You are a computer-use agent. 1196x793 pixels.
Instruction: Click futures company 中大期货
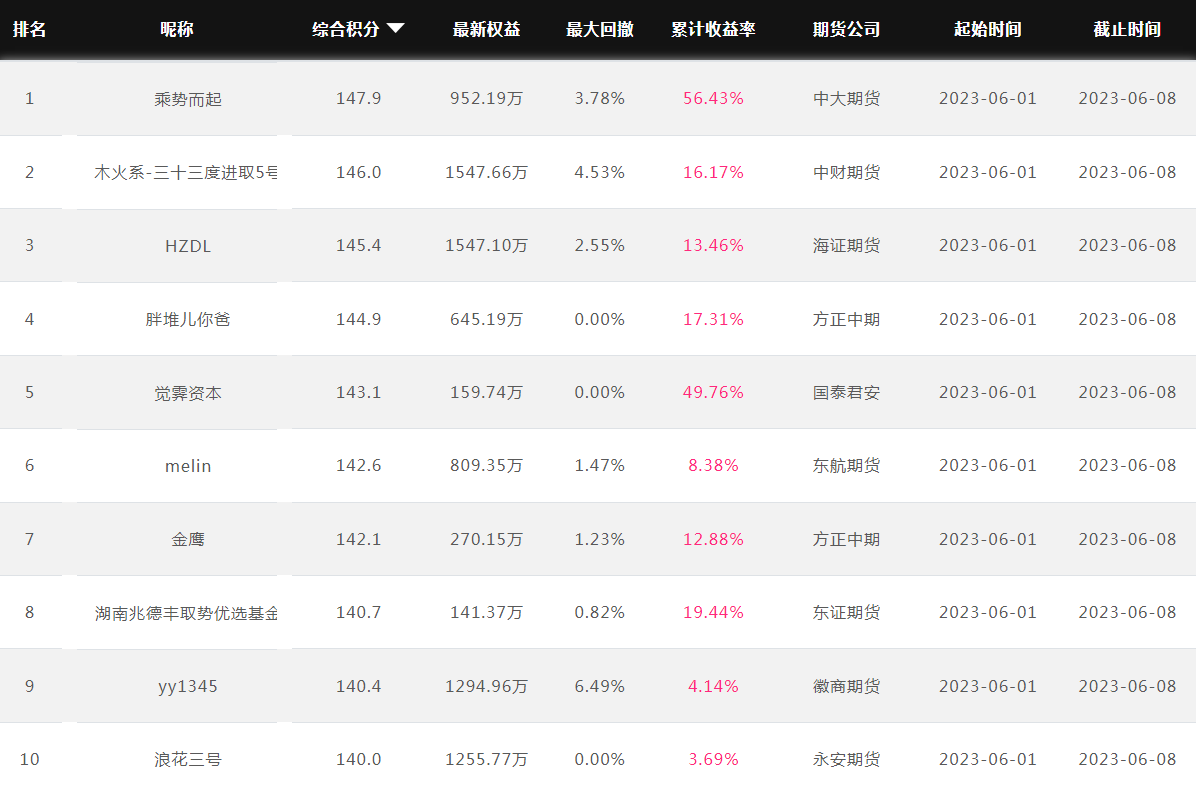[x=847, y=98]
